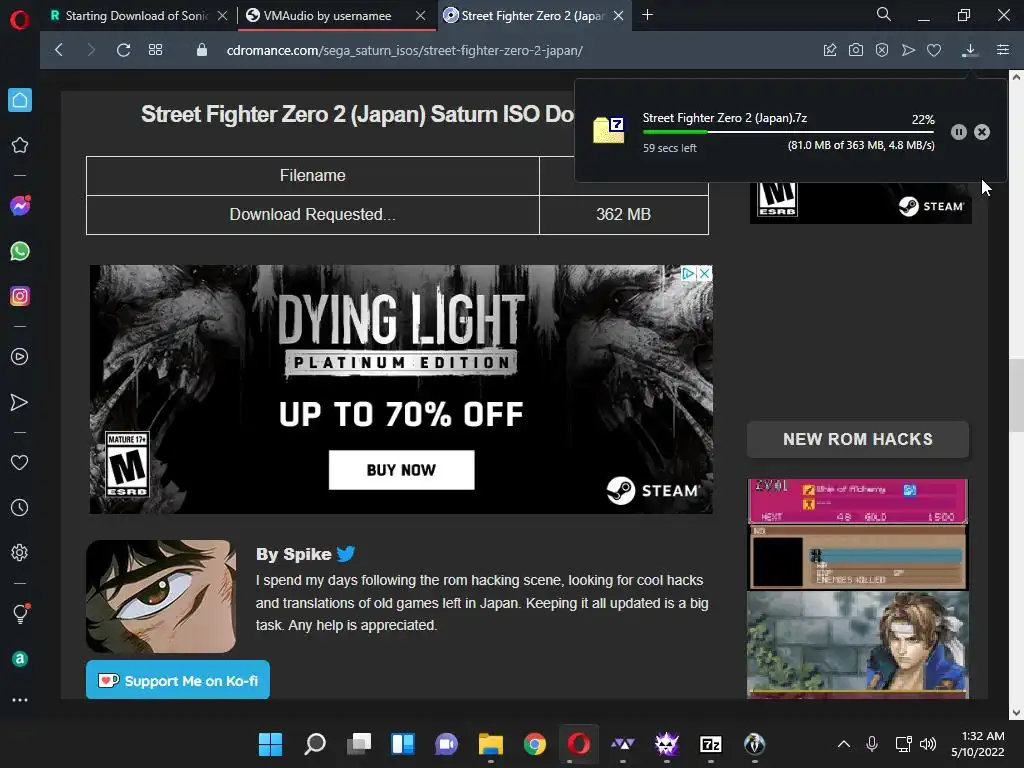View site security padlock info

[x=202, y=50]
